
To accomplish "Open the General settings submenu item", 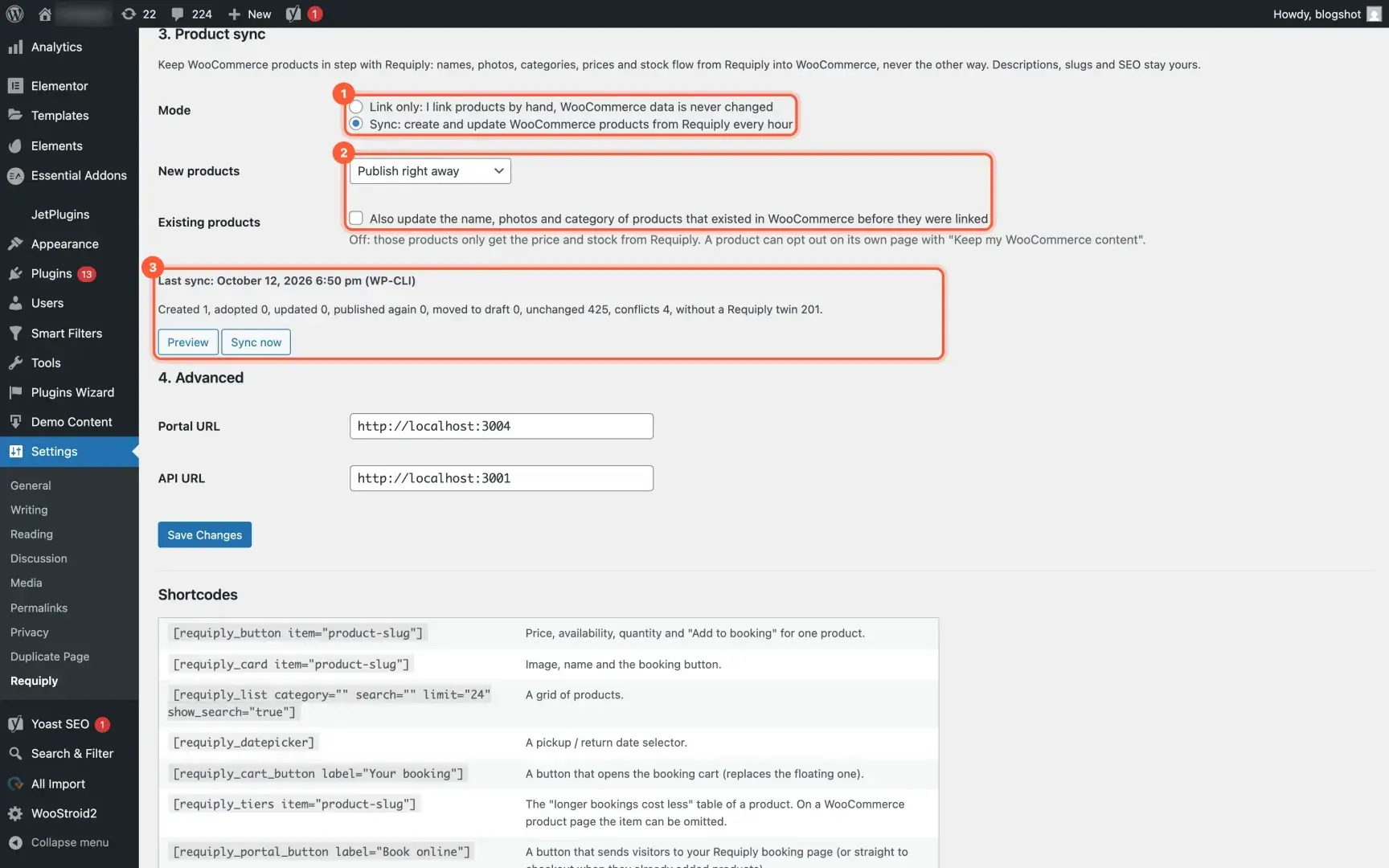I will (x=31, y=485).
